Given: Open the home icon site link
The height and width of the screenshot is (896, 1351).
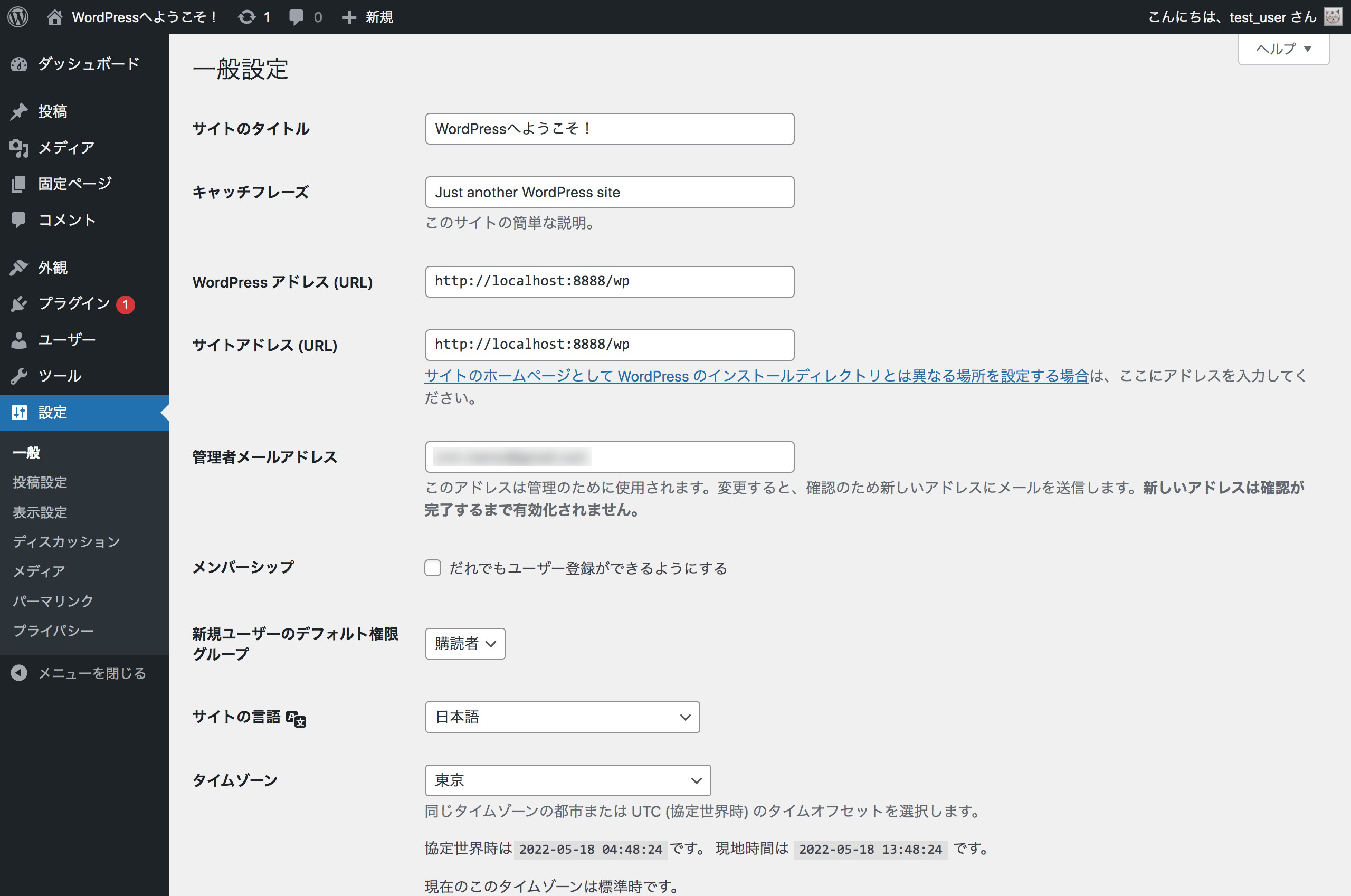Looking at the screenshot, I should 54,17.
